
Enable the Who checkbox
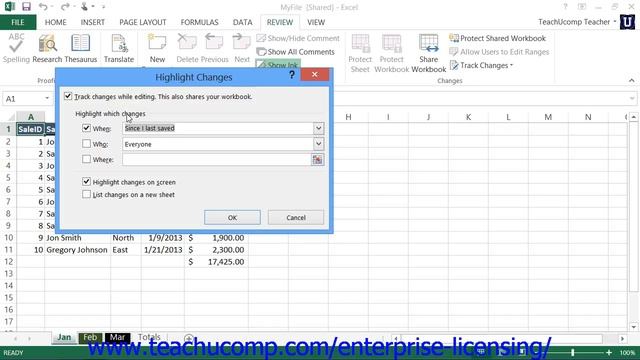click(x=86, y=144)
